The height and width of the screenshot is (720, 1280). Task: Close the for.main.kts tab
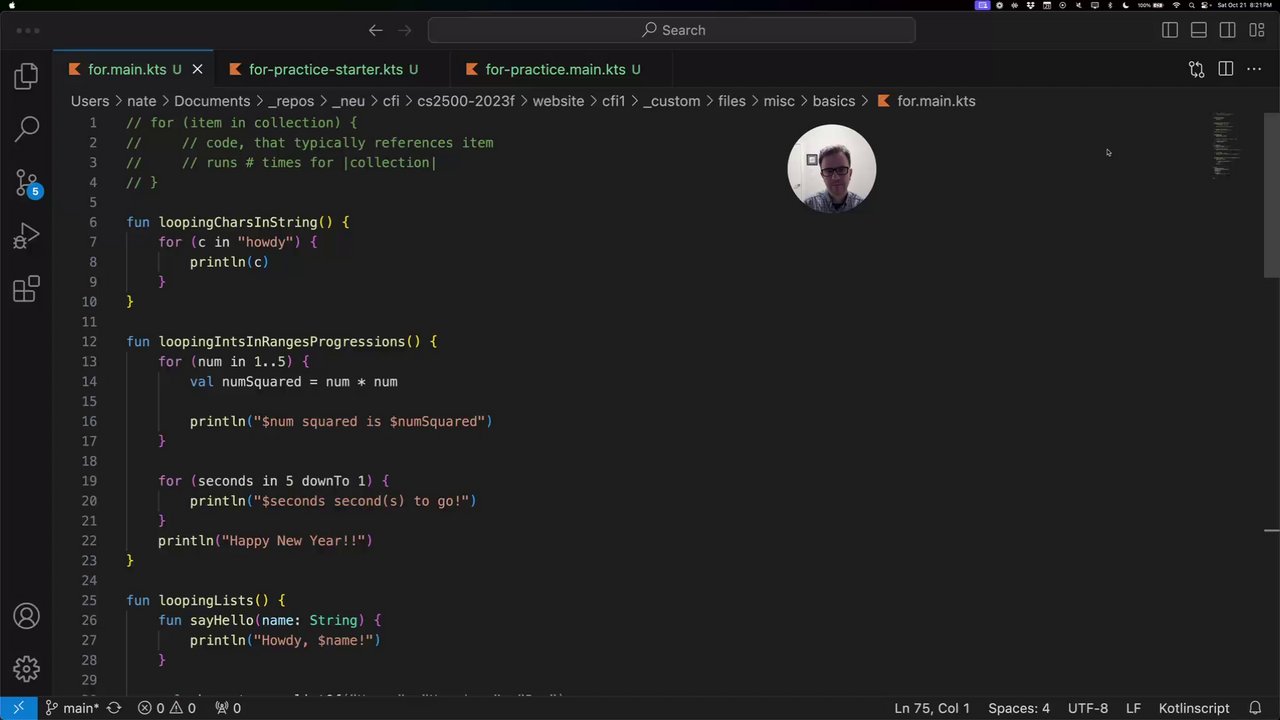[x=197, y=69]
